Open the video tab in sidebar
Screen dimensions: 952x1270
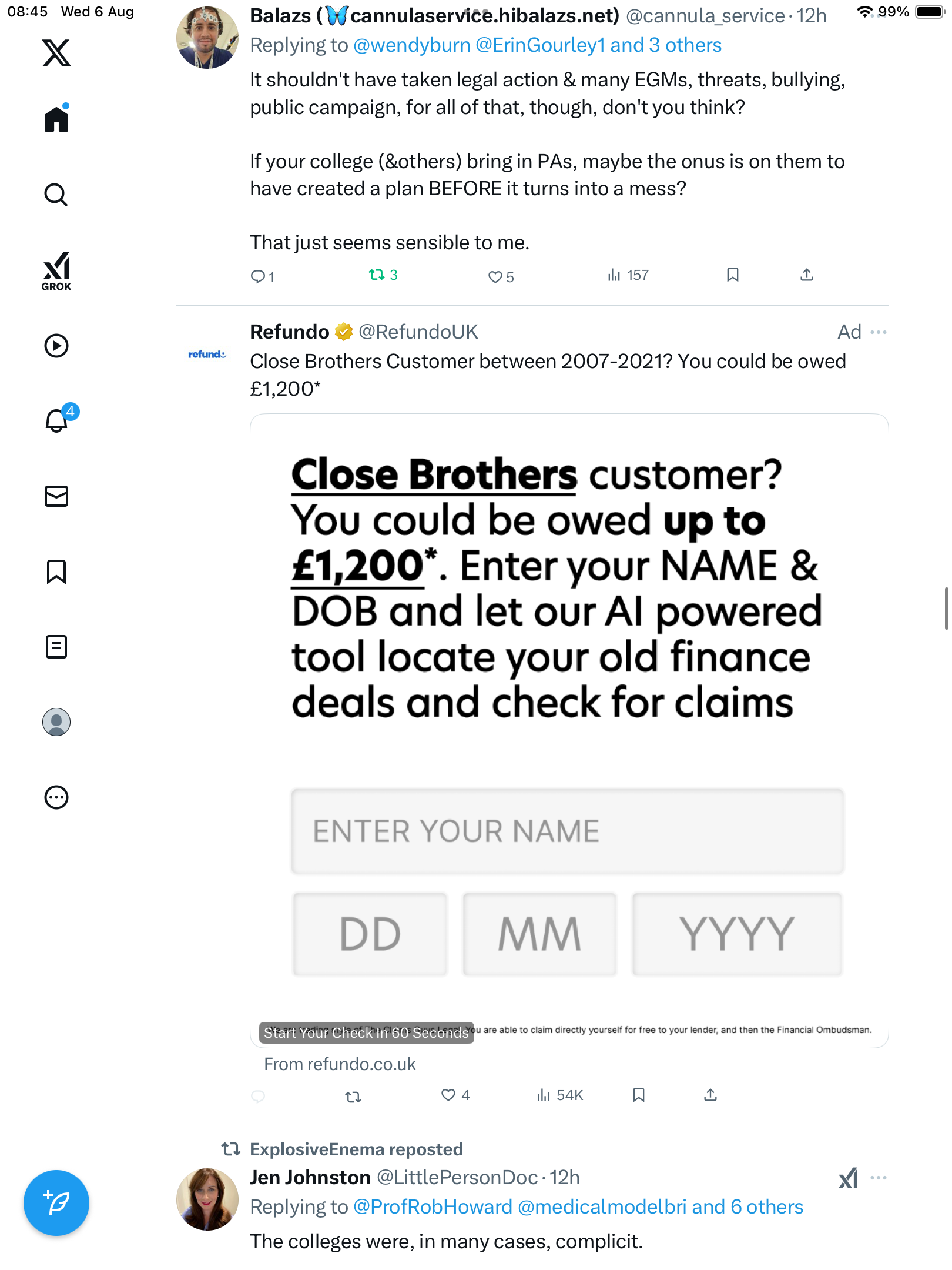pos(56,346)
